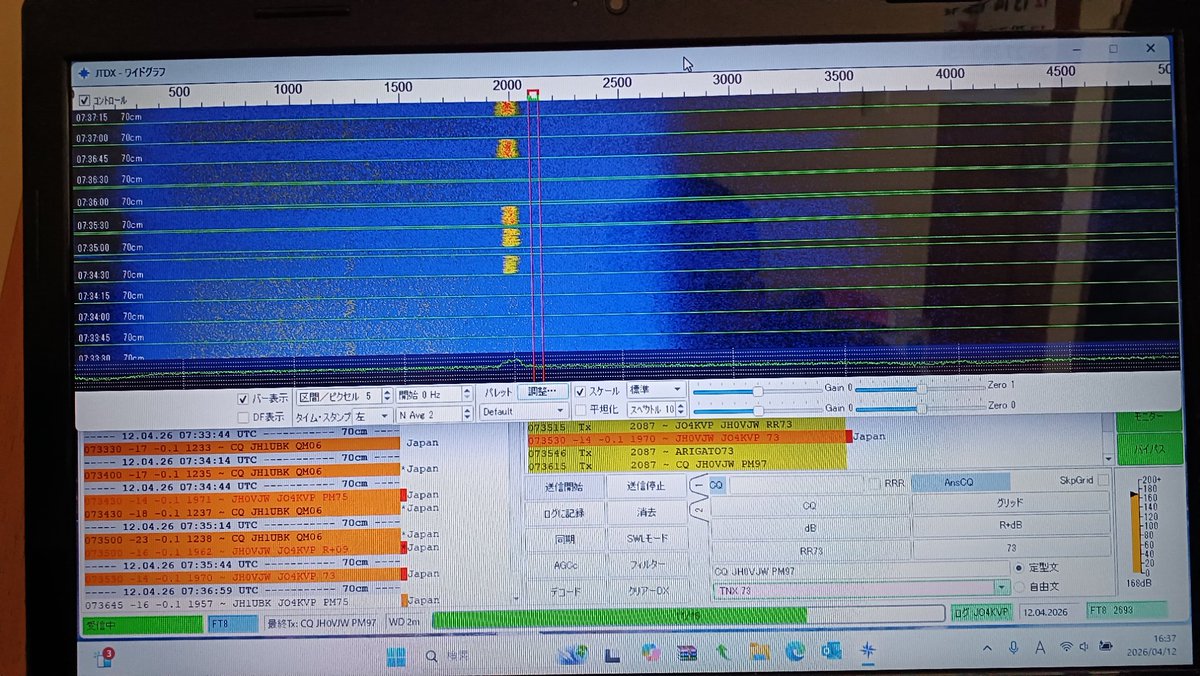Open the Edge browser taskbar icon
Image resolution: width=1200 pixels, height=676 pixels.
pos(795,652)
